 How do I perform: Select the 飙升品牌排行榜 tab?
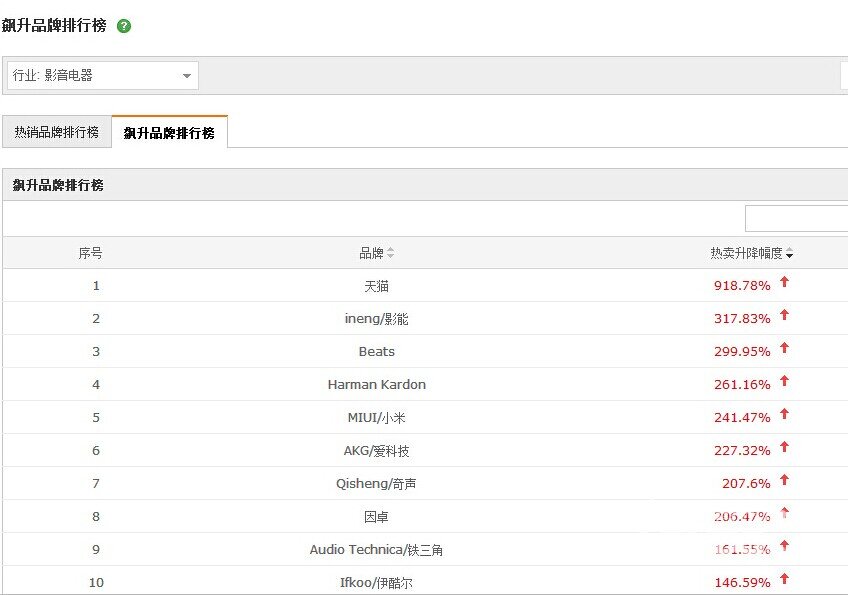point(169,133)
